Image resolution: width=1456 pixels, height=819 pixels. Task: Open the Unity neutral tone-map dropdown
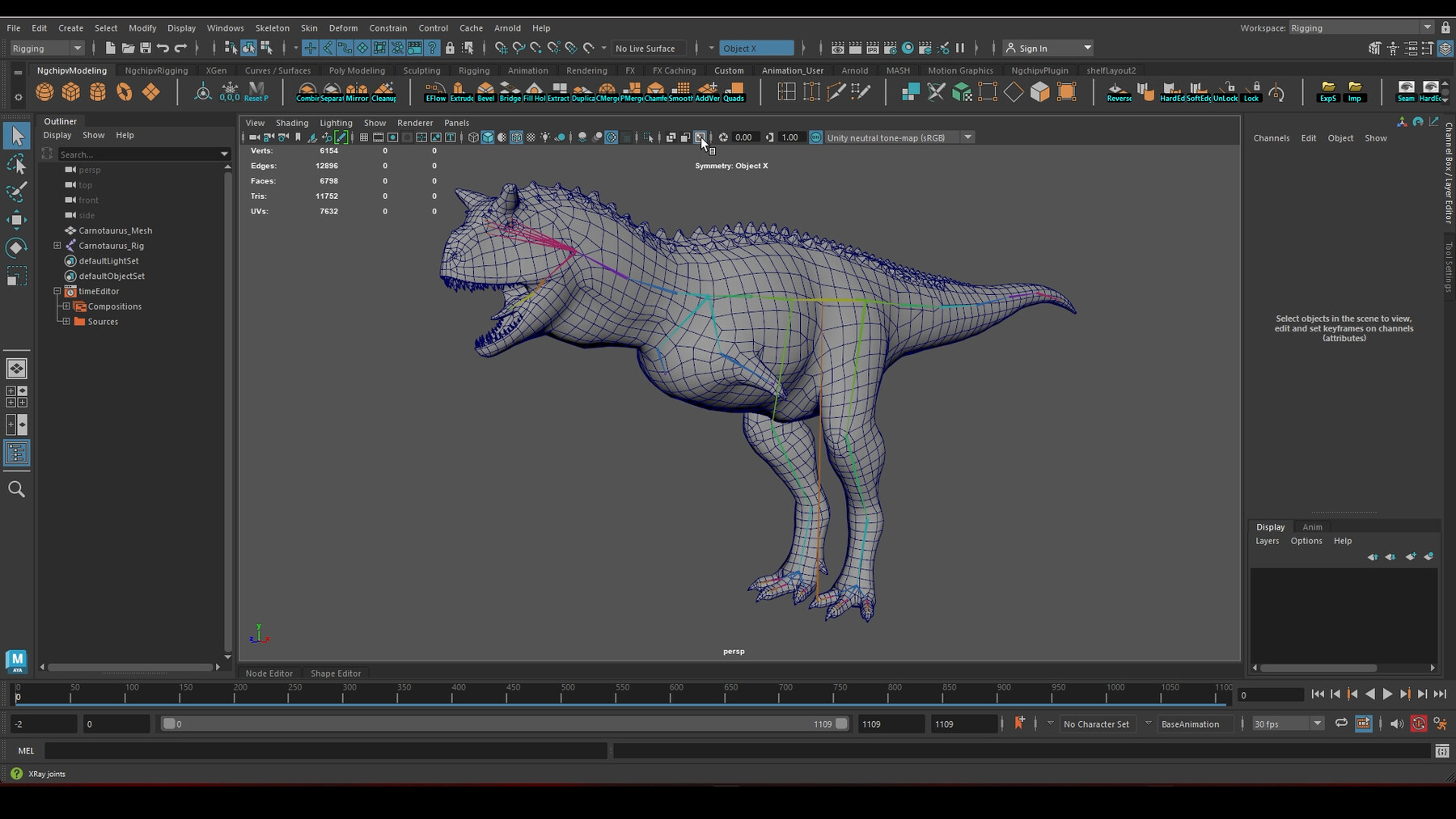(899, 137)
